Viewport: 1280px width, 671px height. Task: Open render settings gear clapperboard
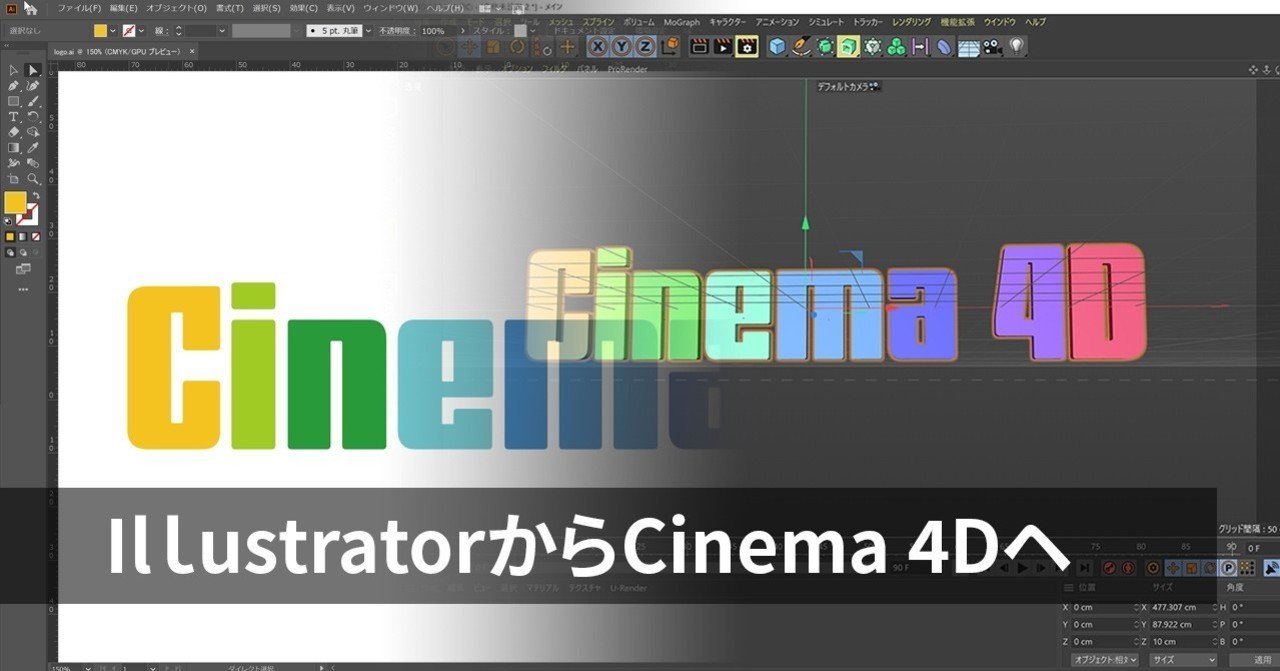click(747, 46)
